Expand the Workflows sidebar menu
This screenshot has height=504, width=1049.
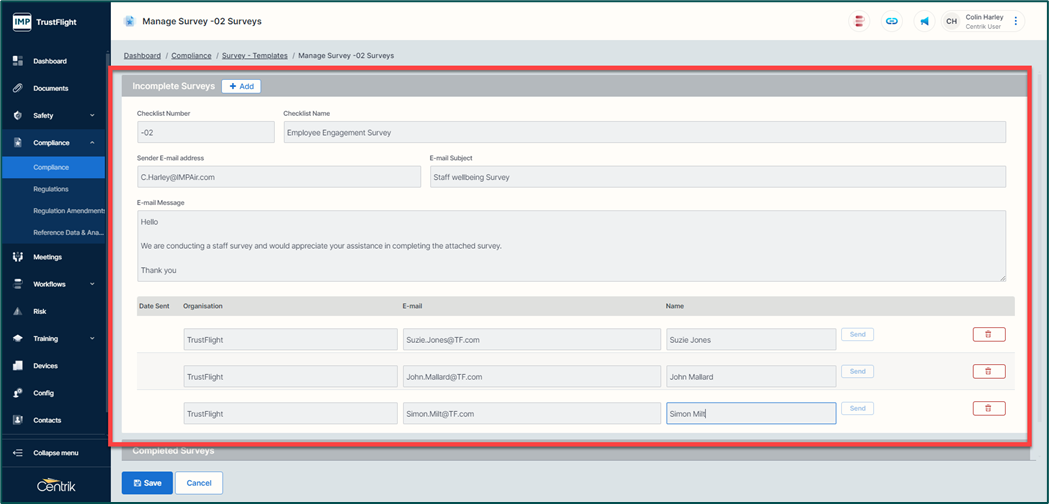point(92,284)
